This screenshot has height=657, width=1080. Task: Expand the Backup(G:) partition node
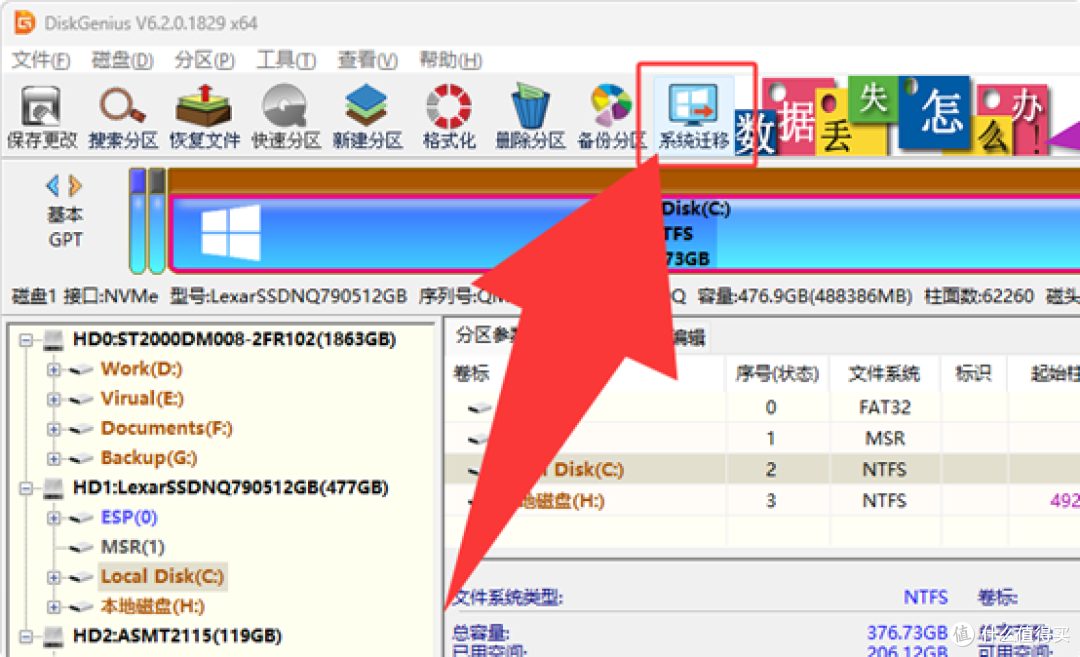53,459
